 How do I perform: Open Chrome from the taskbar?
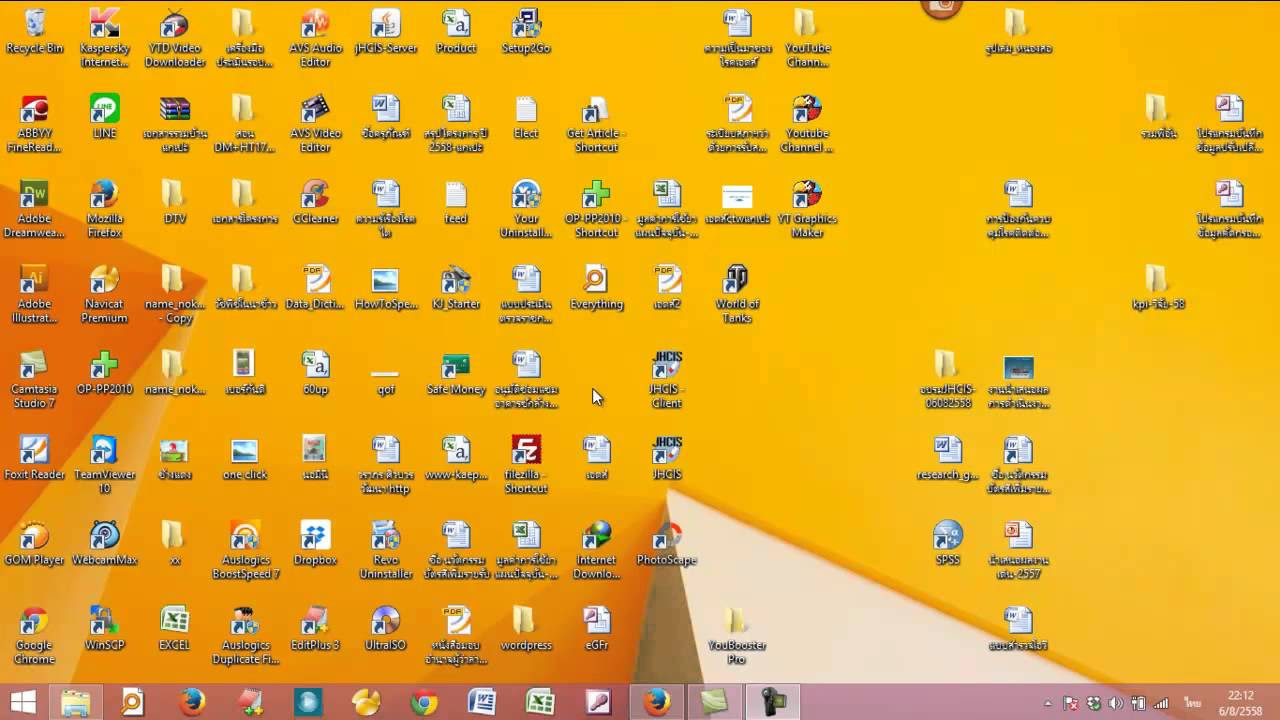[x=424, y=702]
